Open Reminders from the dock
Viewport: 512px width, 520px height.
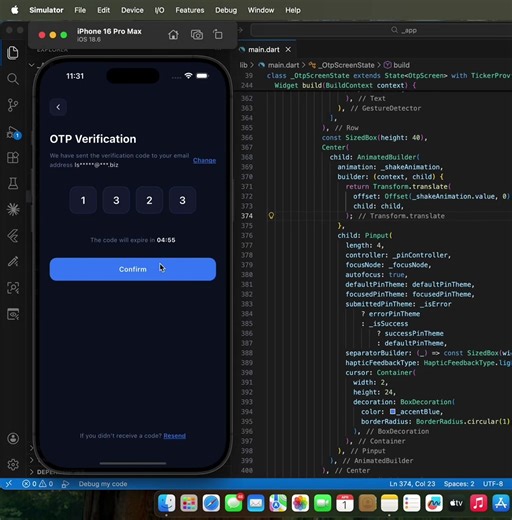[412, 503]
